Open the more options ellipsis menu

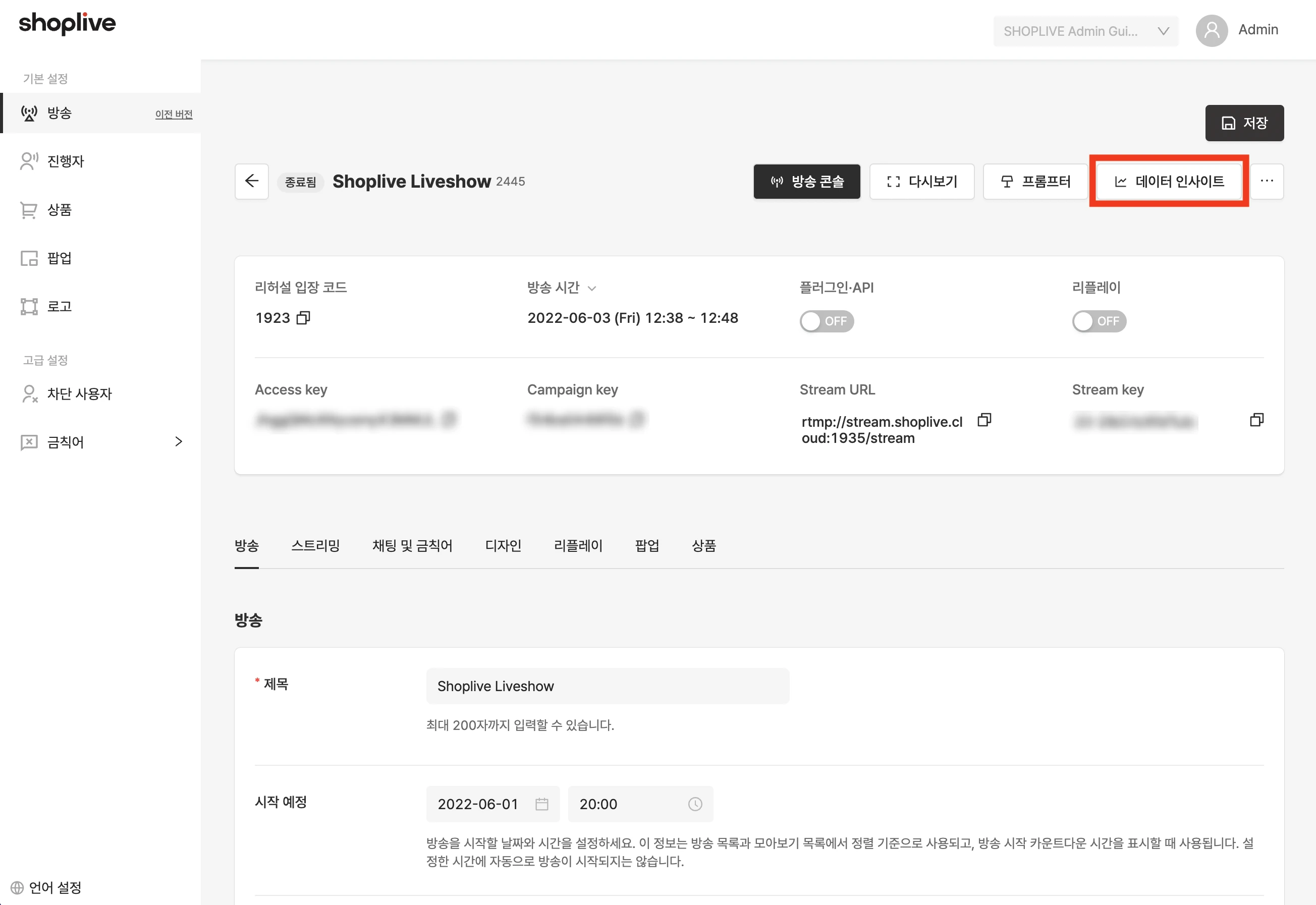pyautogui.click(x=1267, y=182)
